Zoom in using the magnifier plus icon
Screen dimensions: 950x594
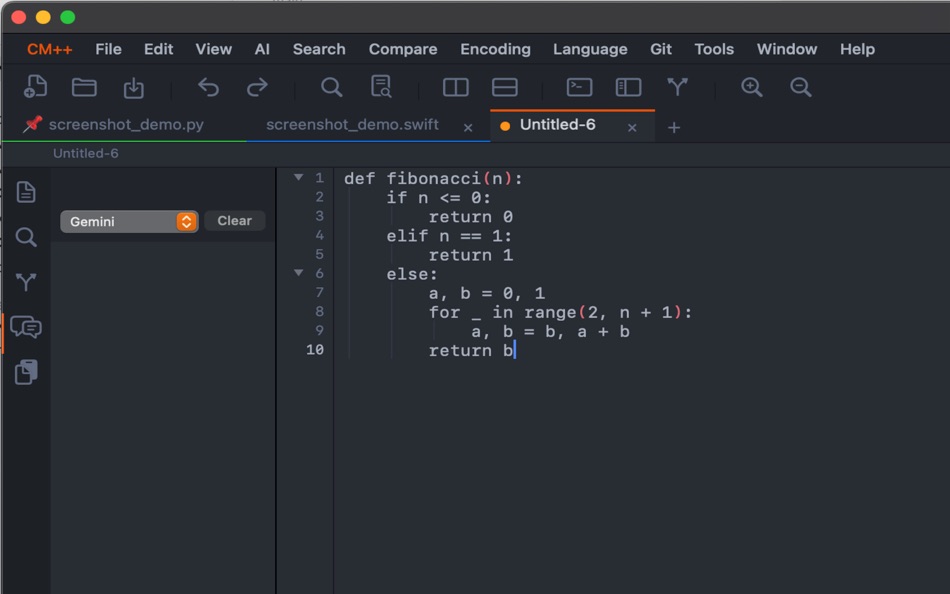[751, 87]
